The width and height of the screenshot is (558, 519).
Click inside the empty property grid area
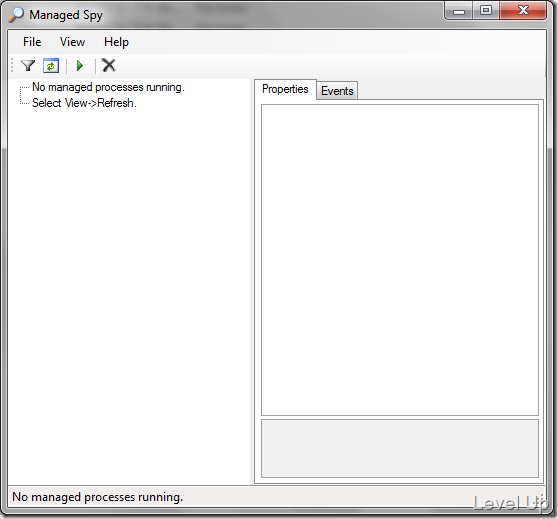(400, 260)
